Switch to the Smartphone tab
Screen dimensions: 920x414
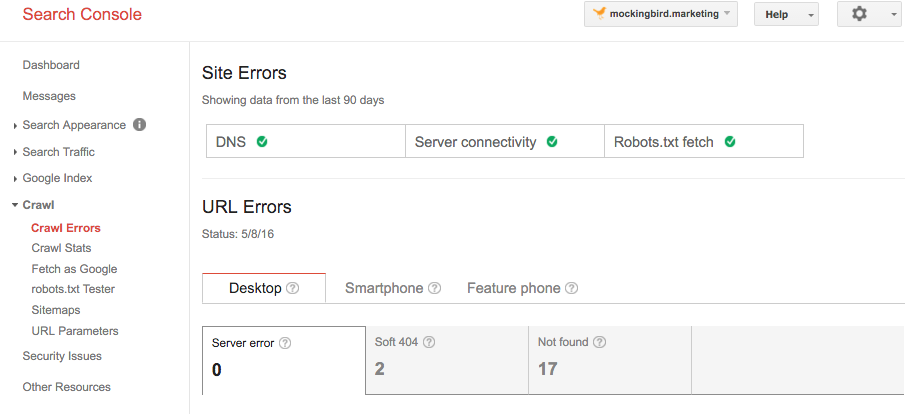[393, 289]
